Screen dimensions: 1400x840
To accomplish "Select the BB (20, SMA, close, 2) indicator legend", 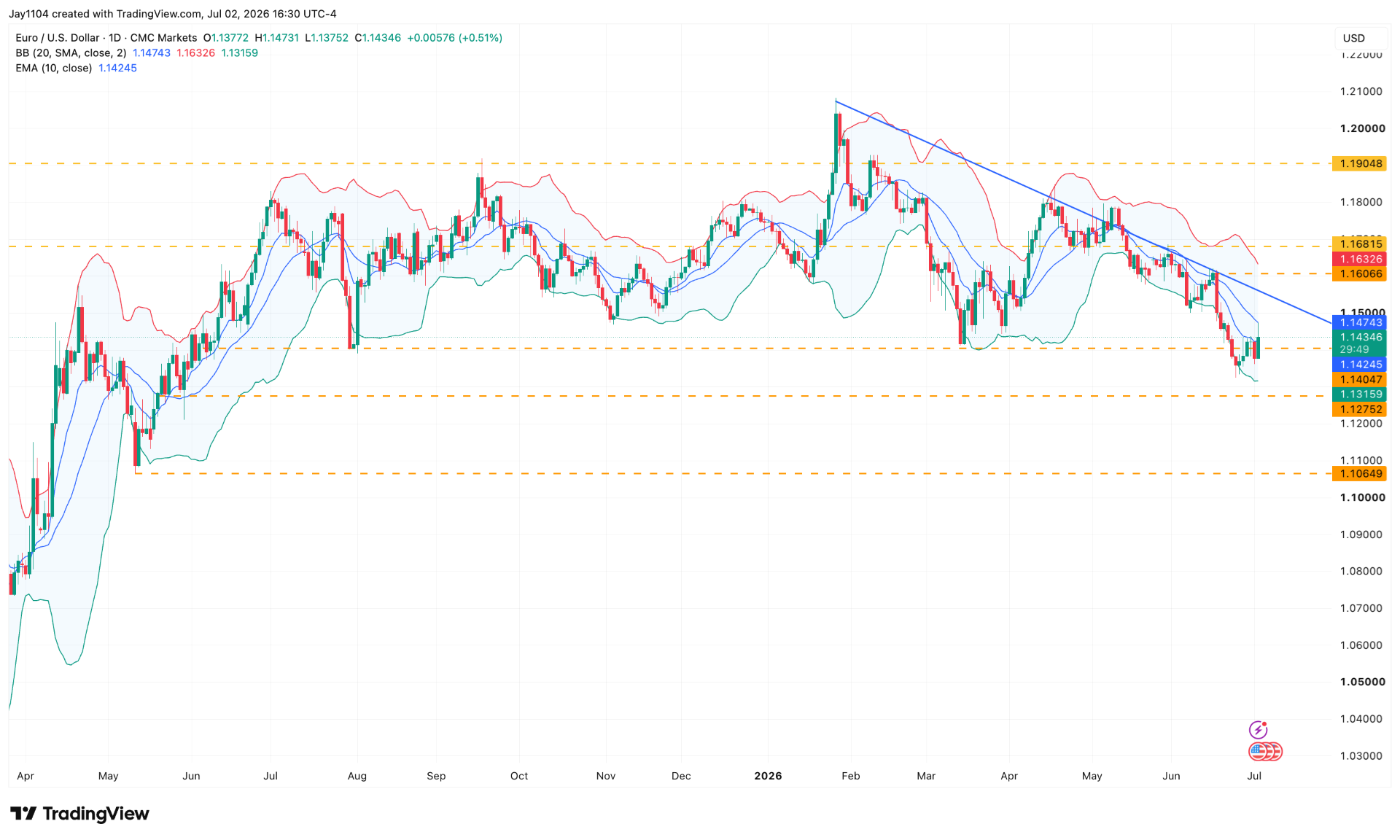I will pyautogui.click(x=71, y=53).
